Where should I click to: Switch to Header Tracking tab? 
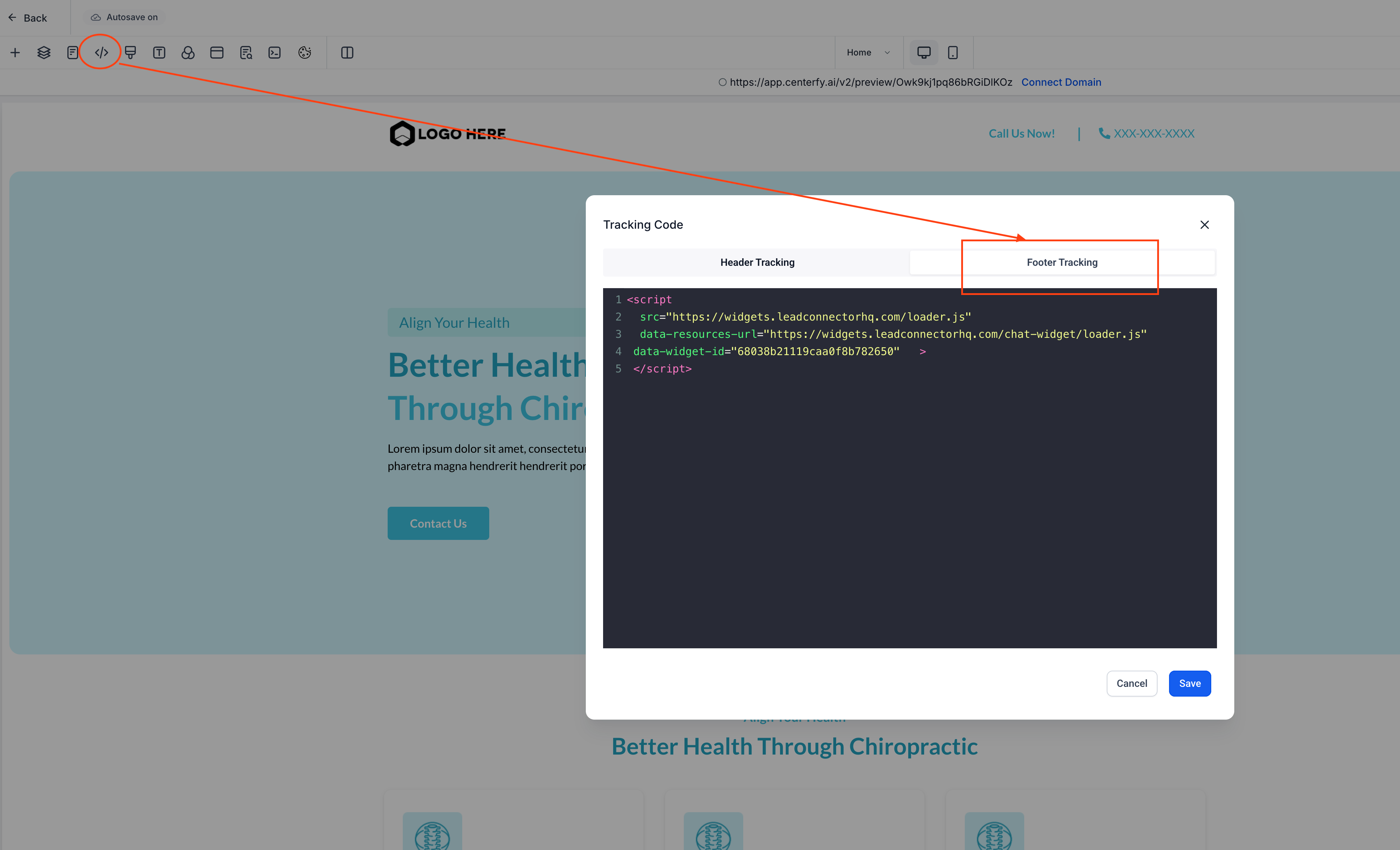[x=757, y=263]
